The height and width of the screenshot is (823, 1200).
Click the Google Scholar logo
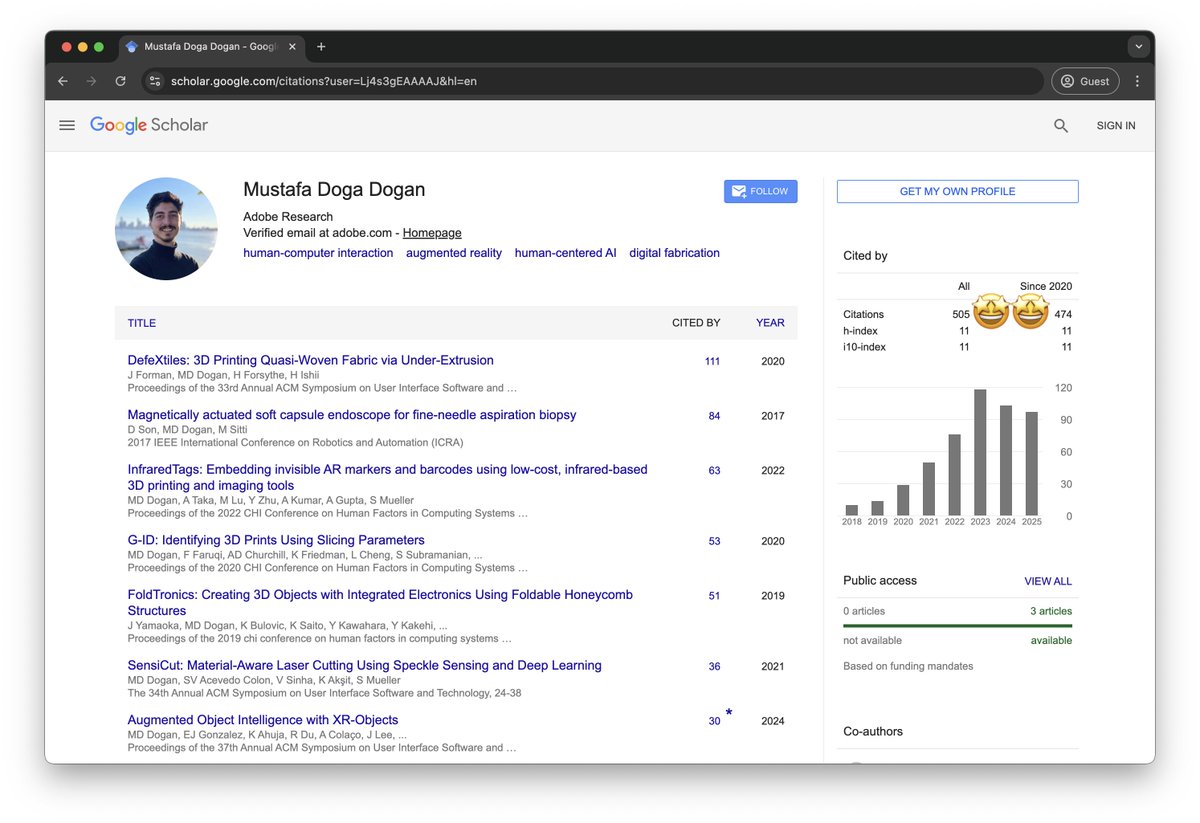tap(149, 125)
